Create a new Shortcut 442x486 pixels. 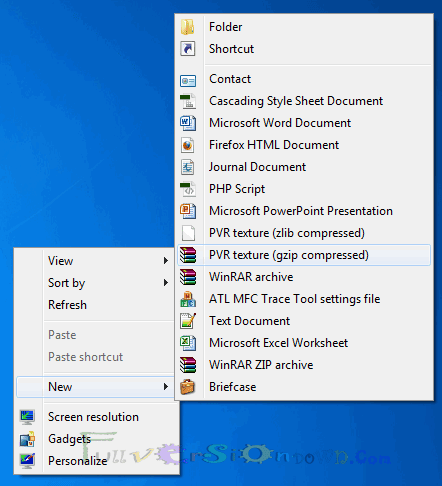[x=304, y=49]
